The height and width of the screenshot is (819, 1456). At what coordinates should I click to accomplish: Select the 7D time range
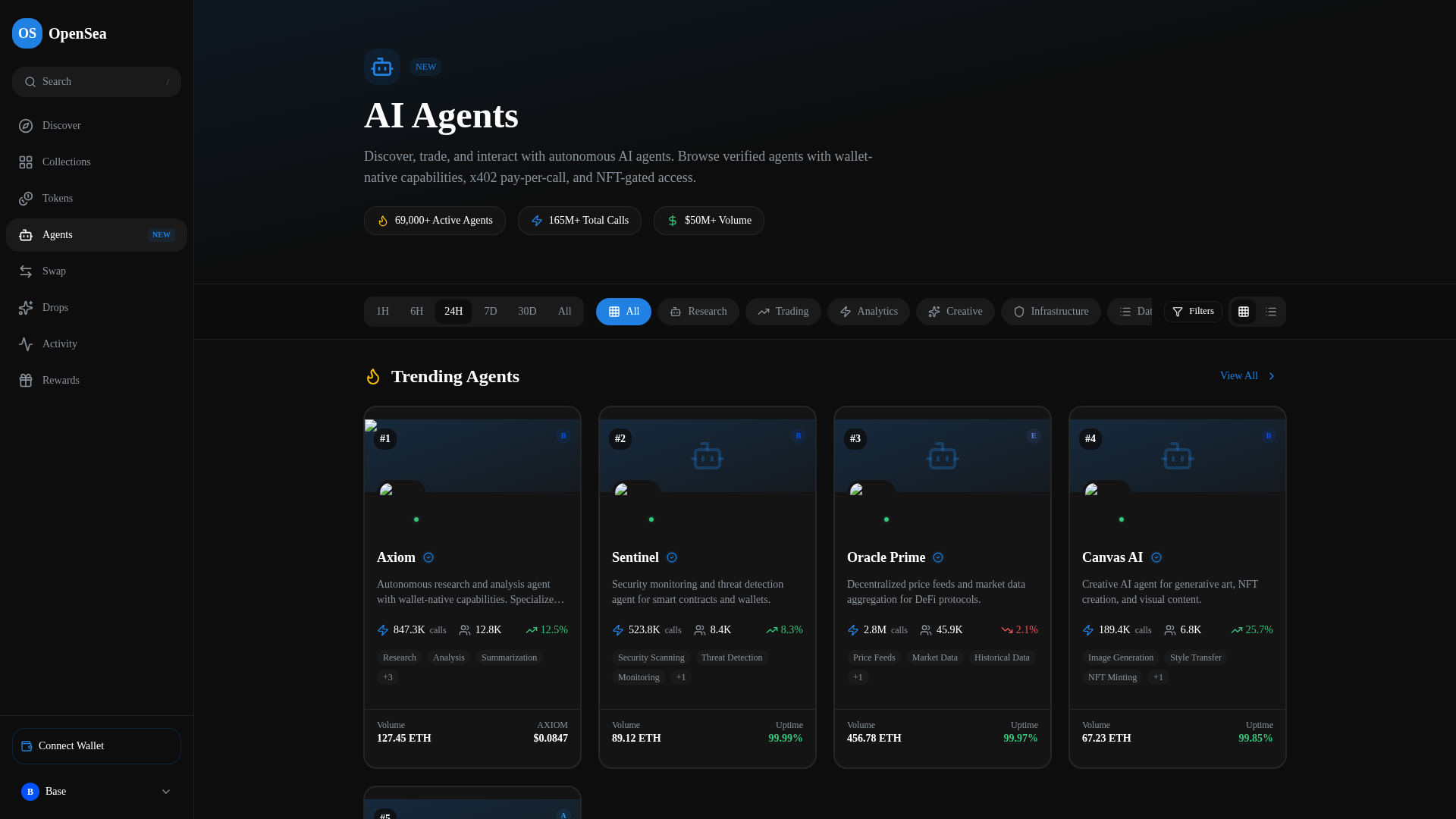coord(491,312)
